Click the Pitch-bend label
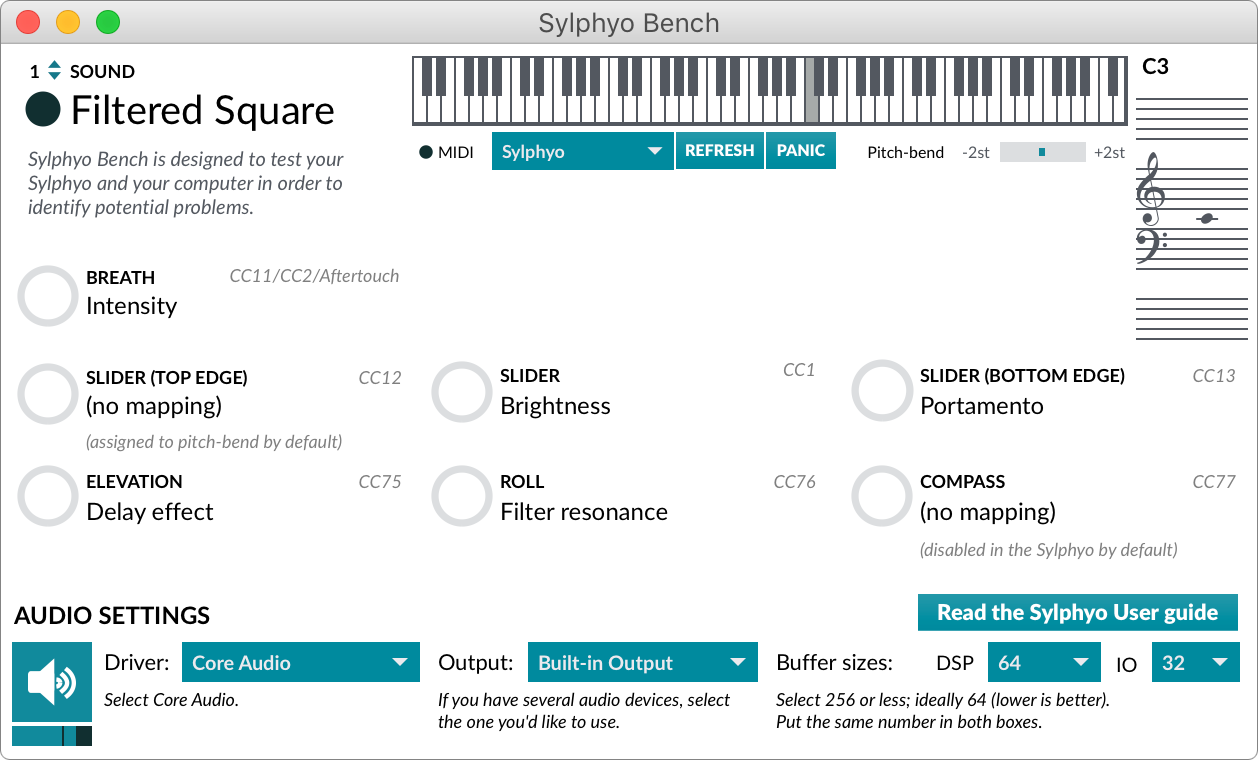This screenshot has width=1258, height=760. [905, 153]
